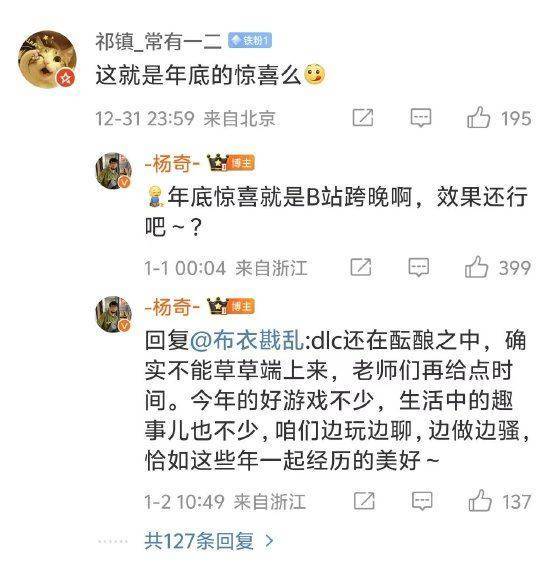View 杨奇's avatar on the second reply
Viewport: 550px width, 562px height.
[x=114, y=314]
